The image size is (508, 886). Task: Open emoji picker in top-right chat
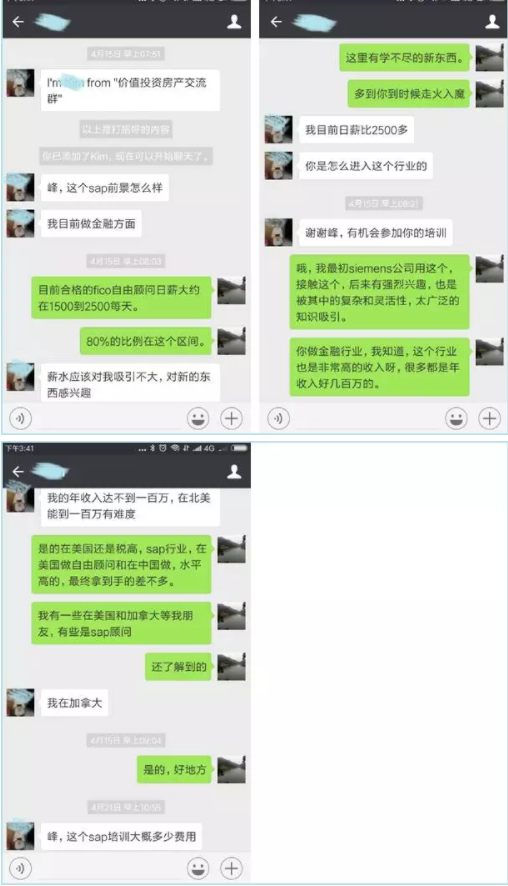click(x=456, y=419)
